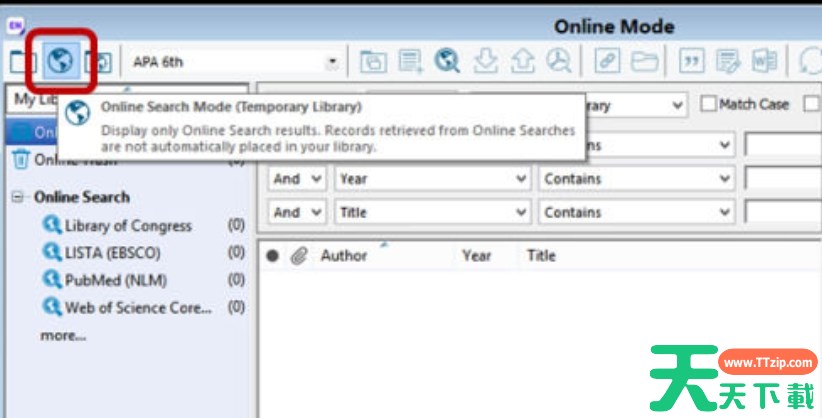822x418 pixels.
Task: Click the more... link under Online Search
Action: point(63,336)
